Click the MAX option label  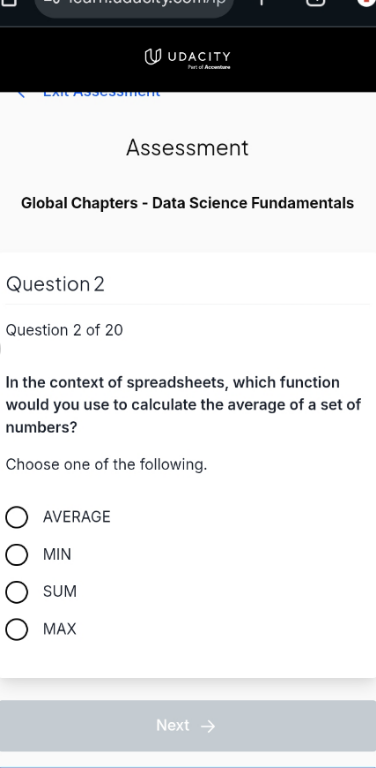60,629
